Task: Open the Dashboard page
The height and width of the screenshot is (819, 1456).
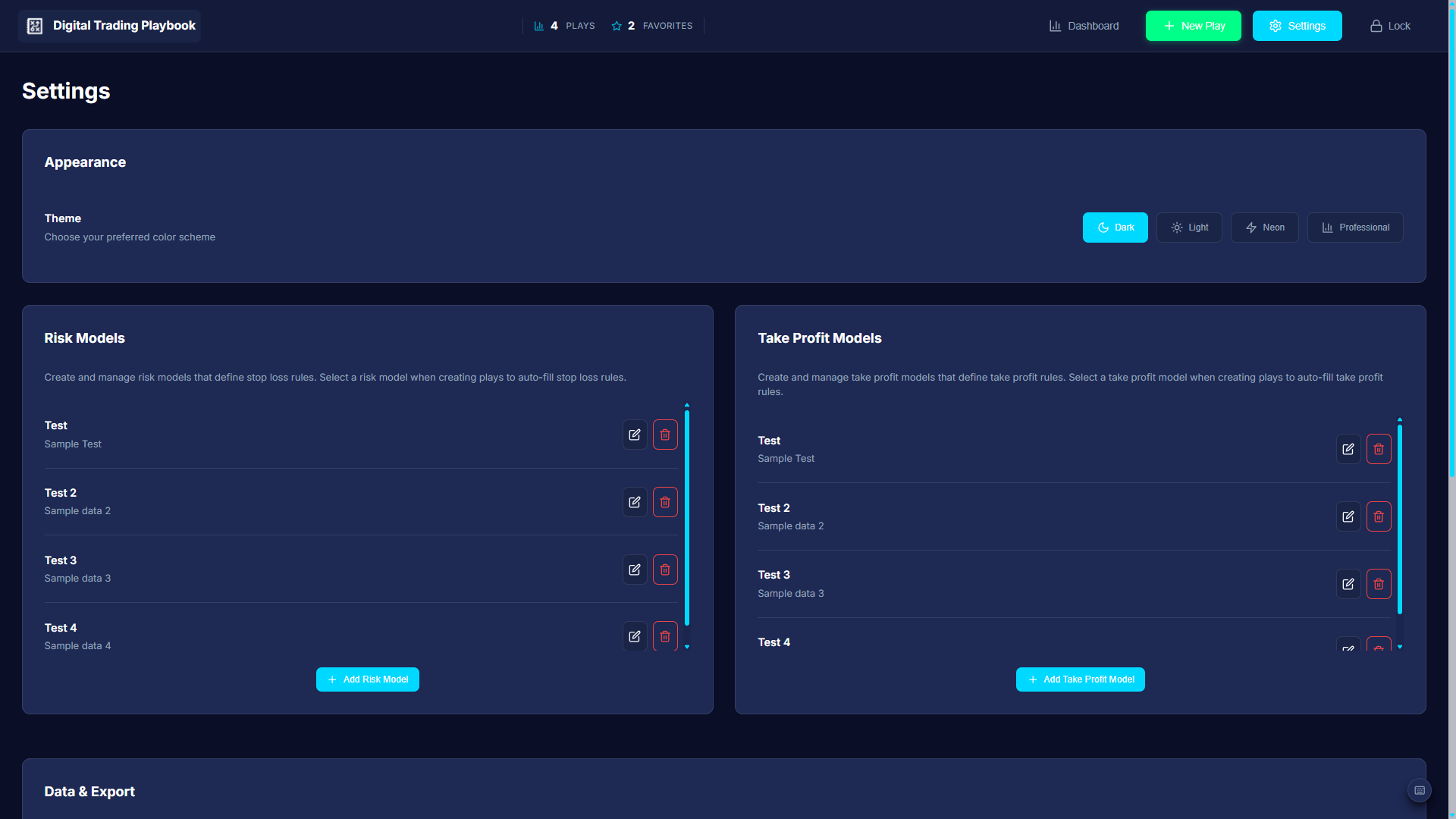Action: (x=1084, y=26)
